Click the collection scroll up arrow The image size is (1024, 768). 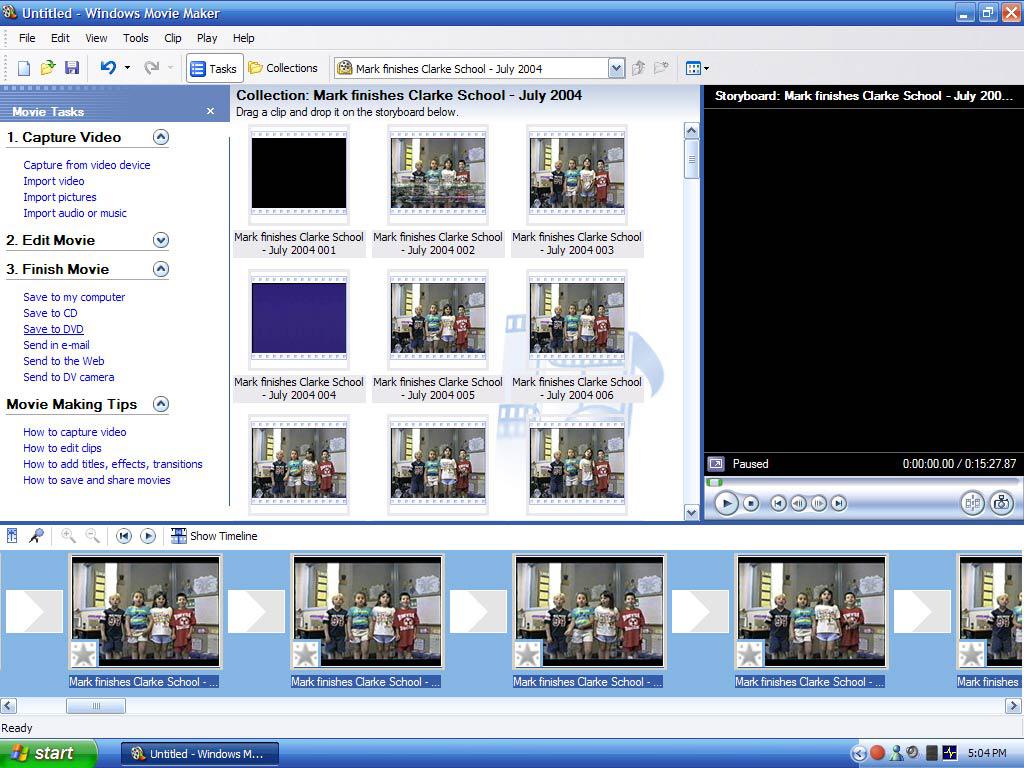pos(692,131)
